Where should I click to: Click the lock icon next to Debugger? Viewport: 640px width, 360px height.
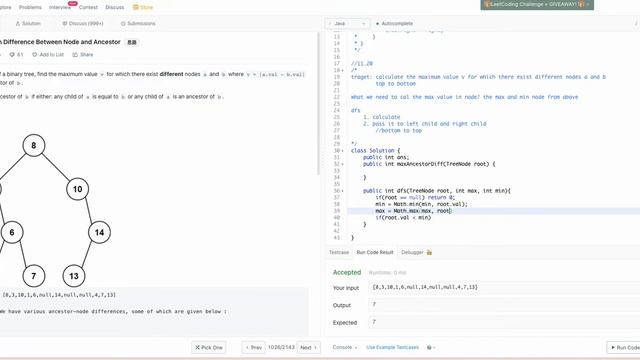429,252
